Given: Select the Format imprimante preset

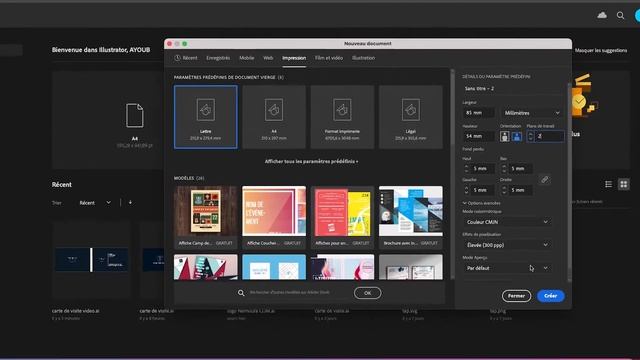Looking at the screenshot, I should click(x=342, y=117).
